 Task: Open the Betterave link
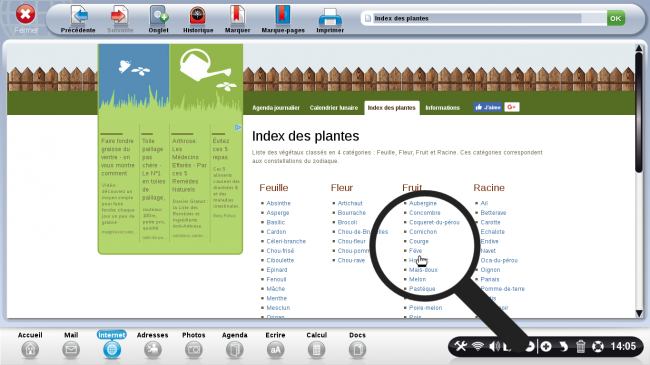[x=493, y=213]
